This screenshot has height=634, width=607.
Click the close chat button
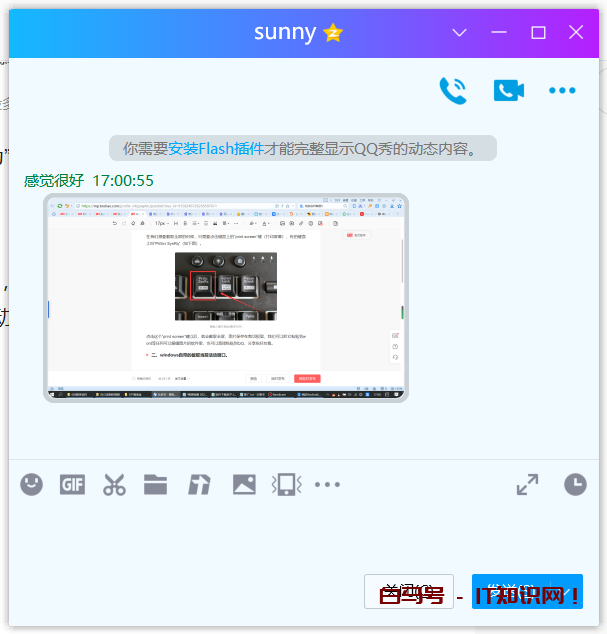409,591
